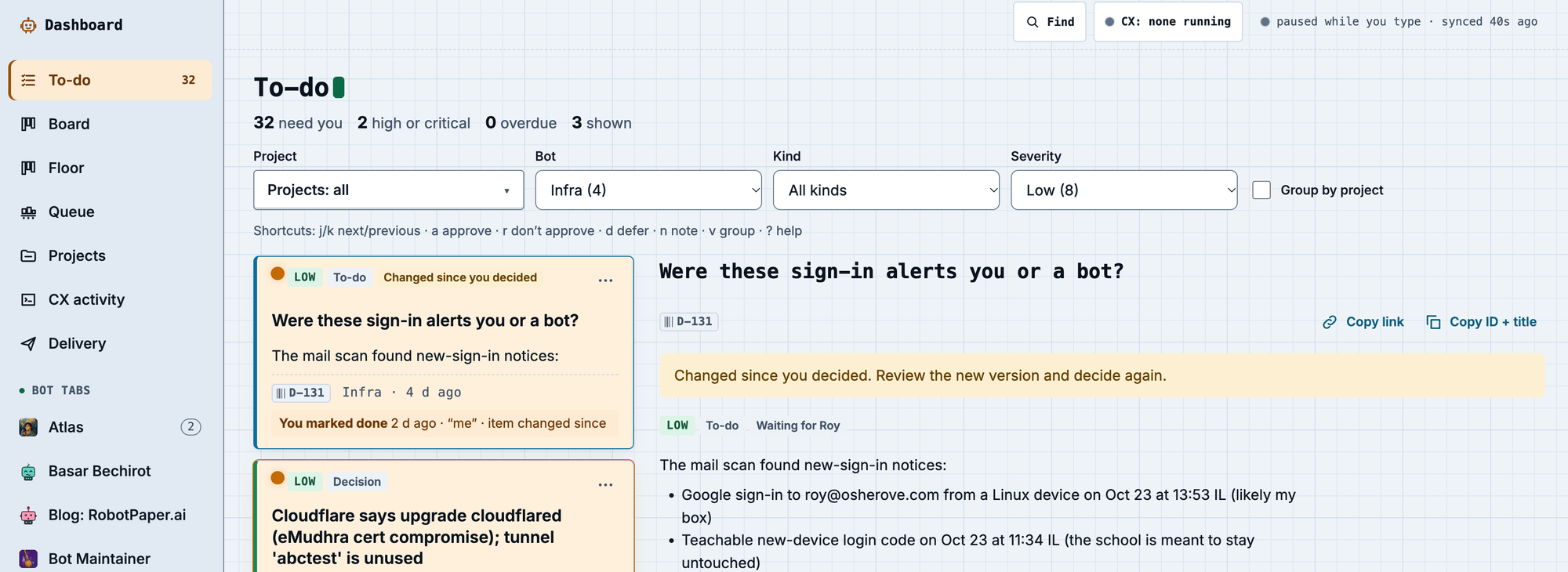Image resolution: width=1568 pixels, height=572 pixels.
Task: Click the Dashboard robot logo icon
Action: (28, 25)
